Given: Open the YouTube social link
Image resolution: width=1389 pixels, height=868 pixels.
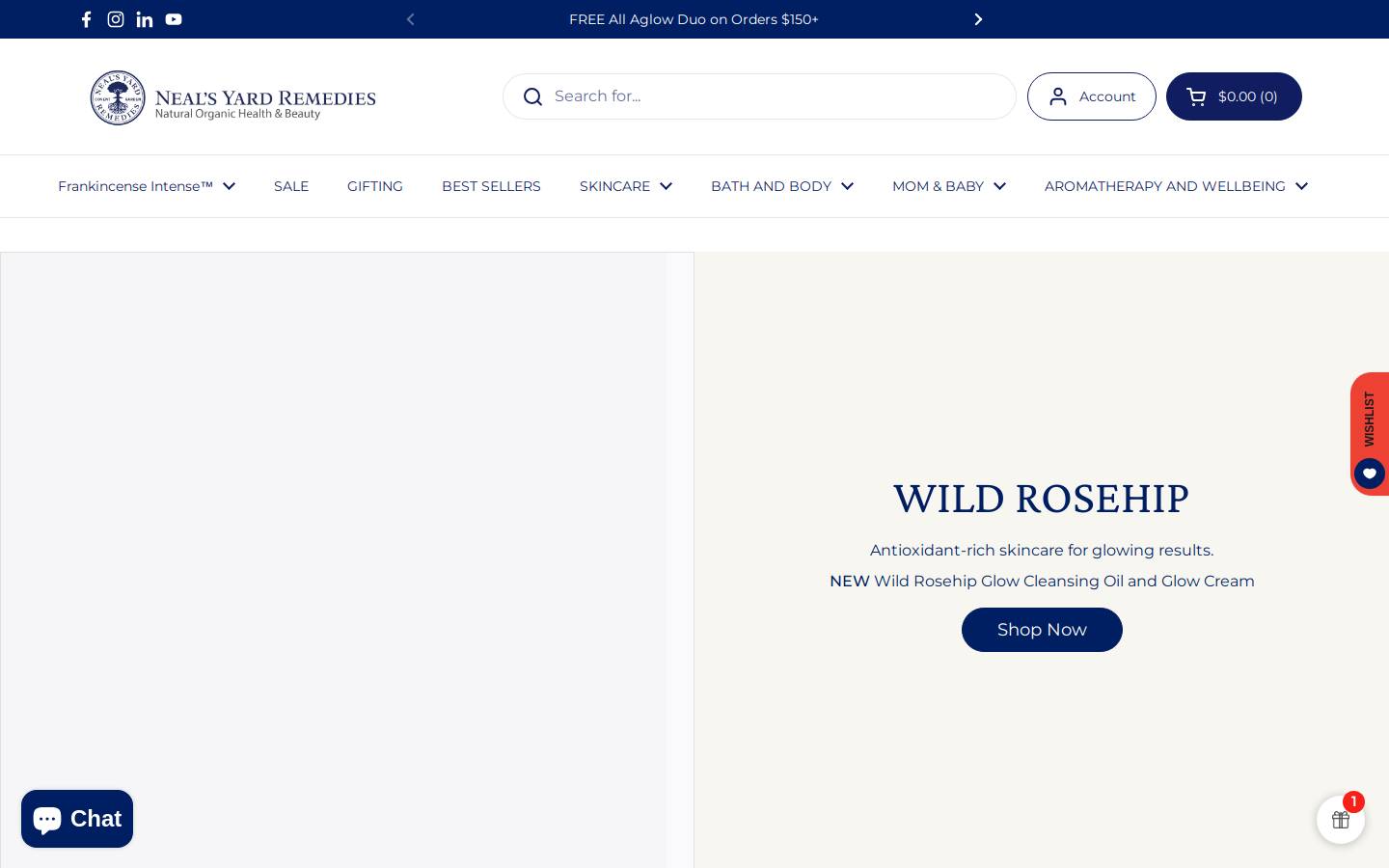Looking at the screenshot, I should (174, 19).
